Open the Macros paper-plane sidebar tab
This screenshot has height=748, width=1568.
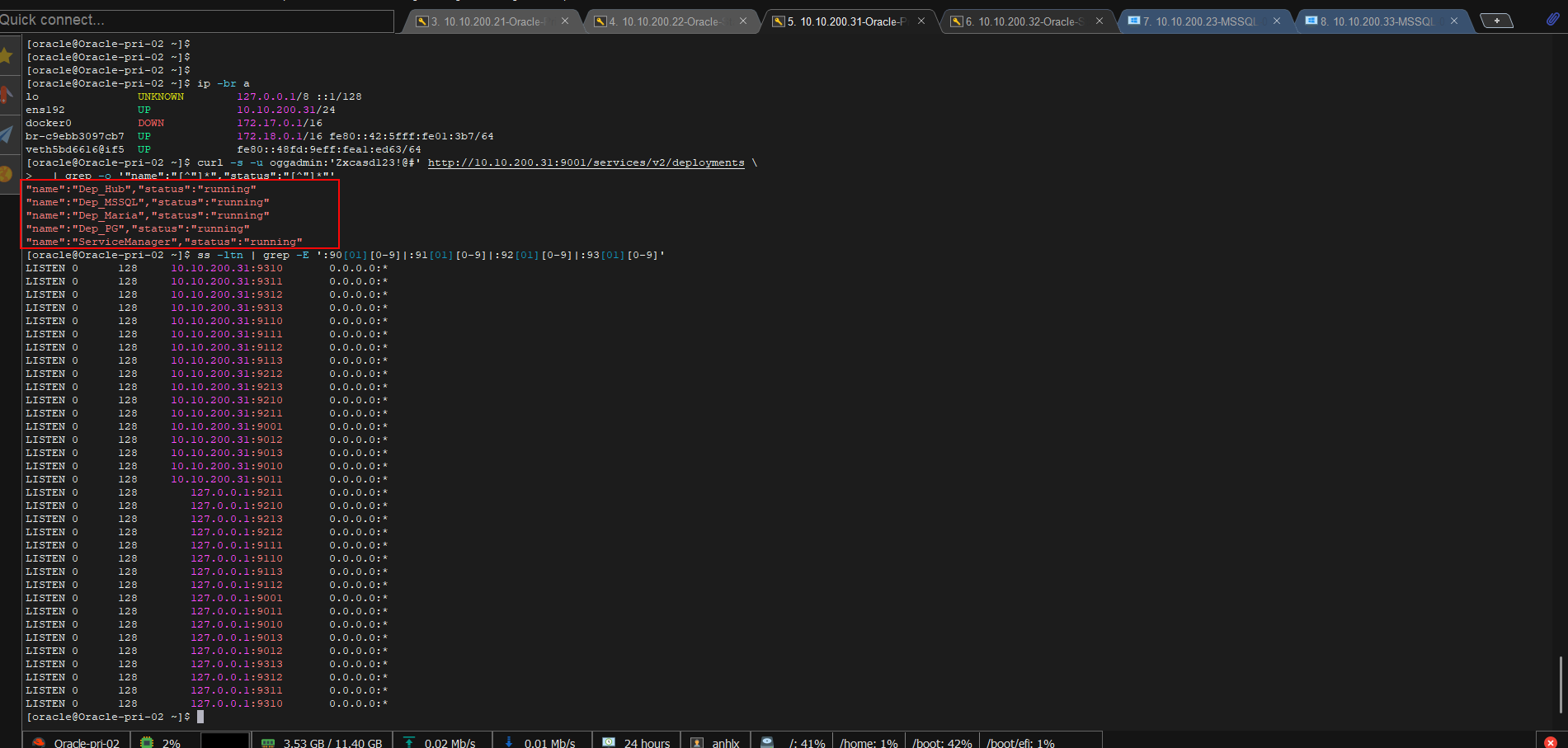tap(7, 134)
